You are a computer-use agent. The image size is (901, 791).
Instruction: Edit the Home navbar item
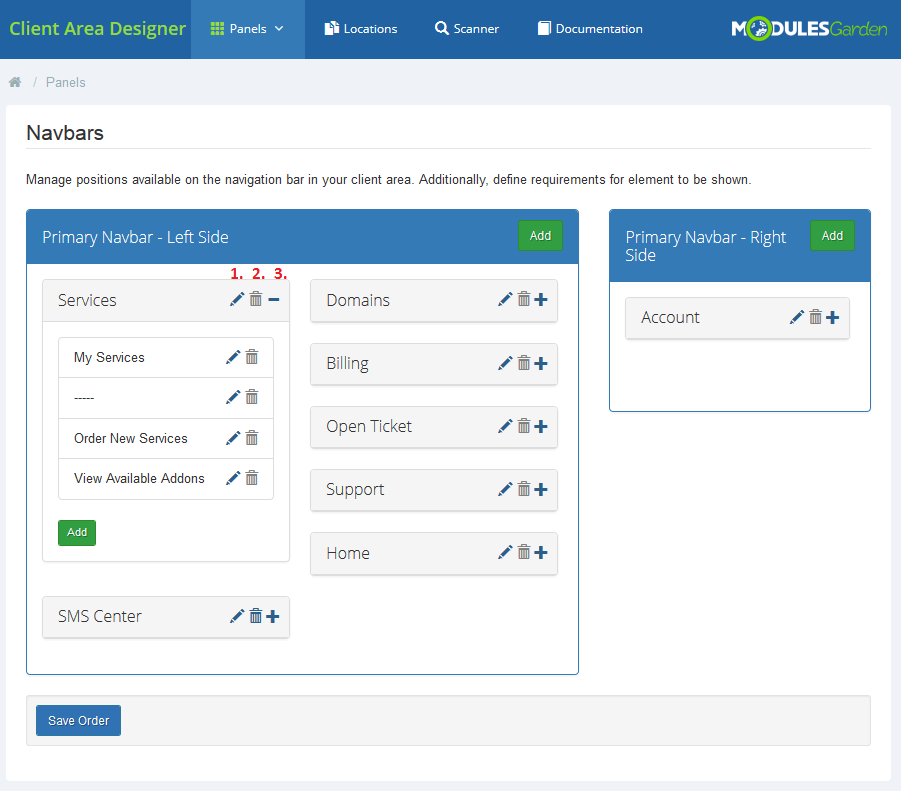505,553
